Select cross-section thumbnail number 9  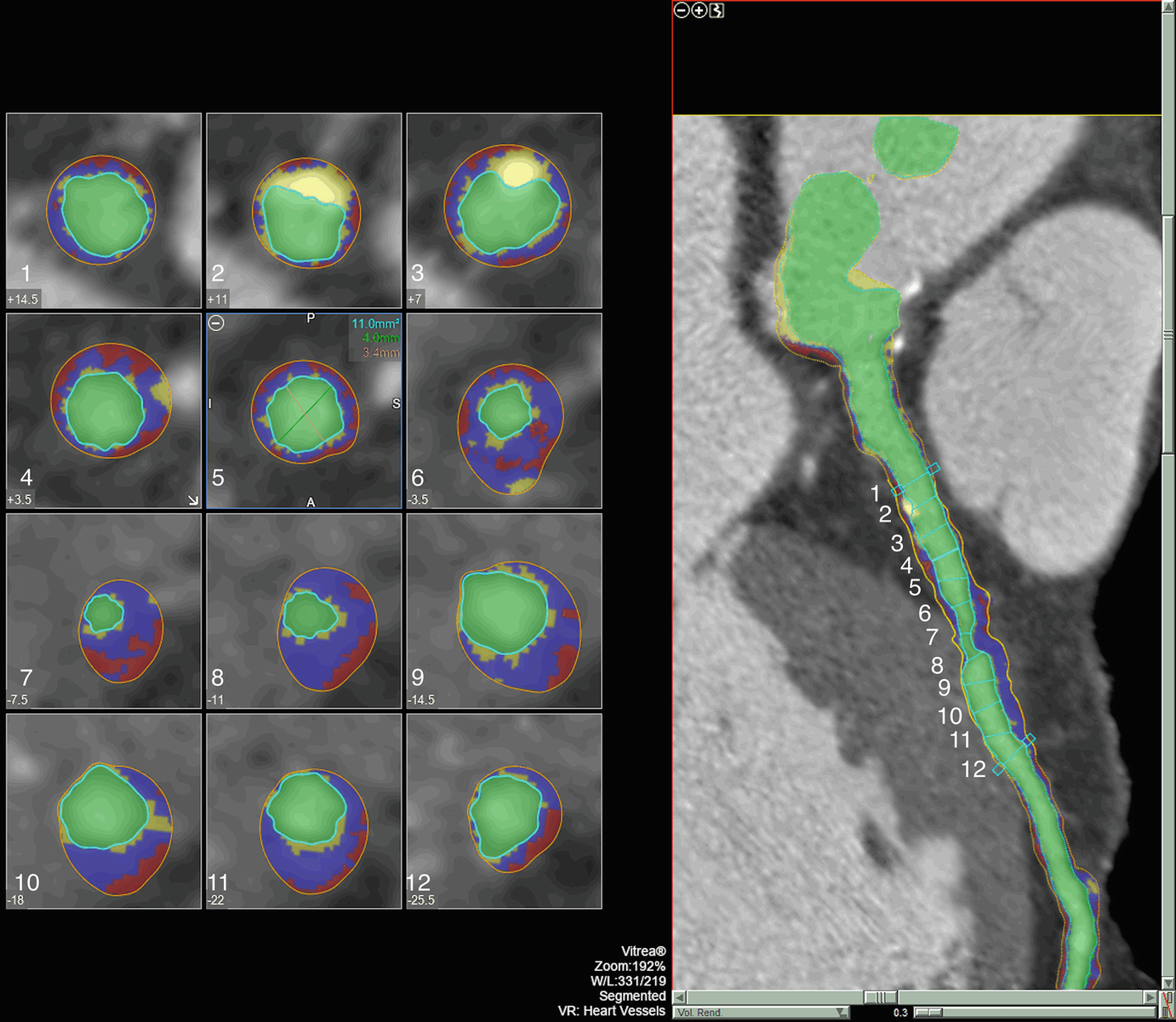click(505, 611)
